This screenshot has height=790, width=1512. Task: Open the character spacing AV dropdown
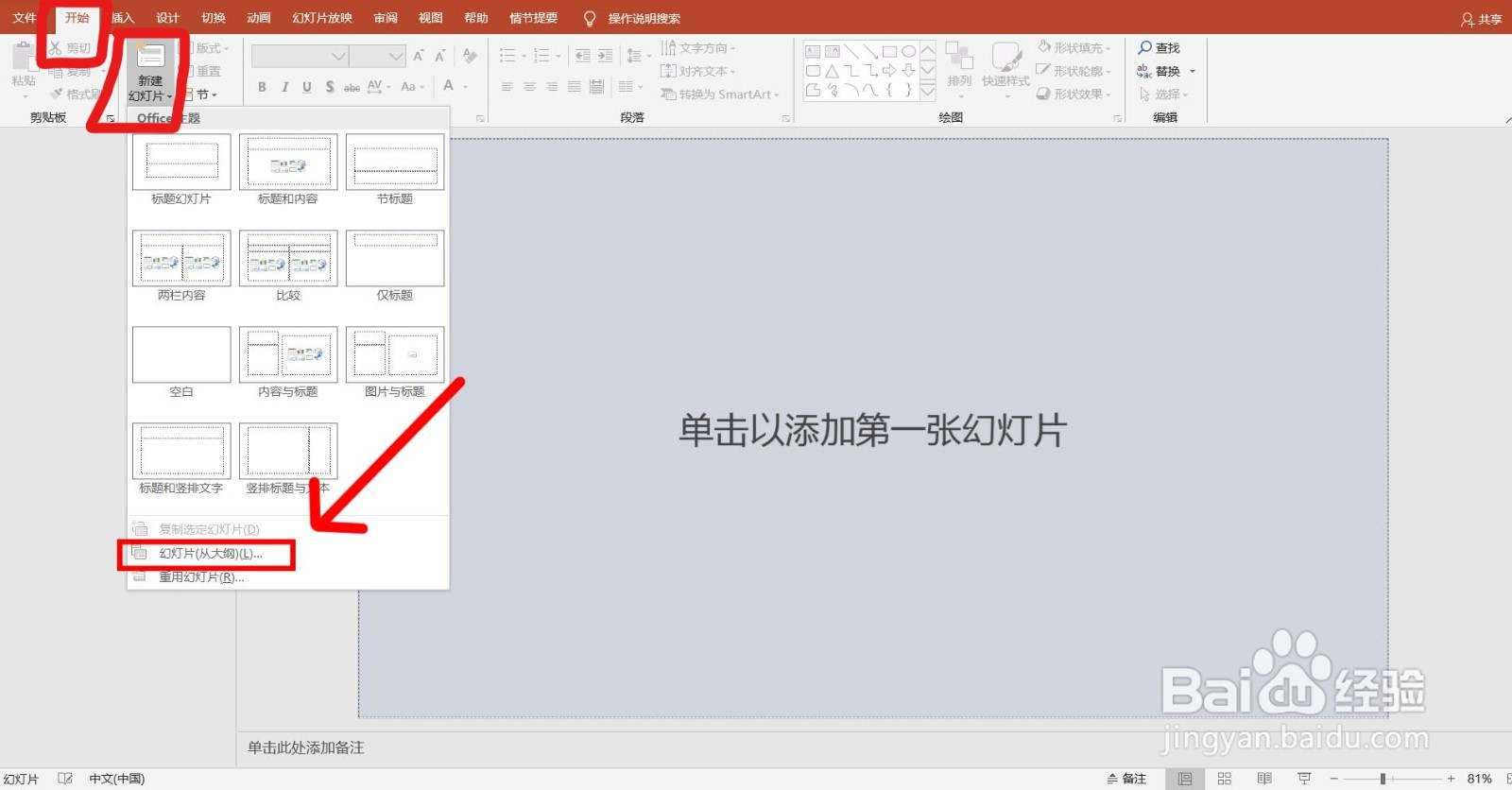click(x=378, y=87)
